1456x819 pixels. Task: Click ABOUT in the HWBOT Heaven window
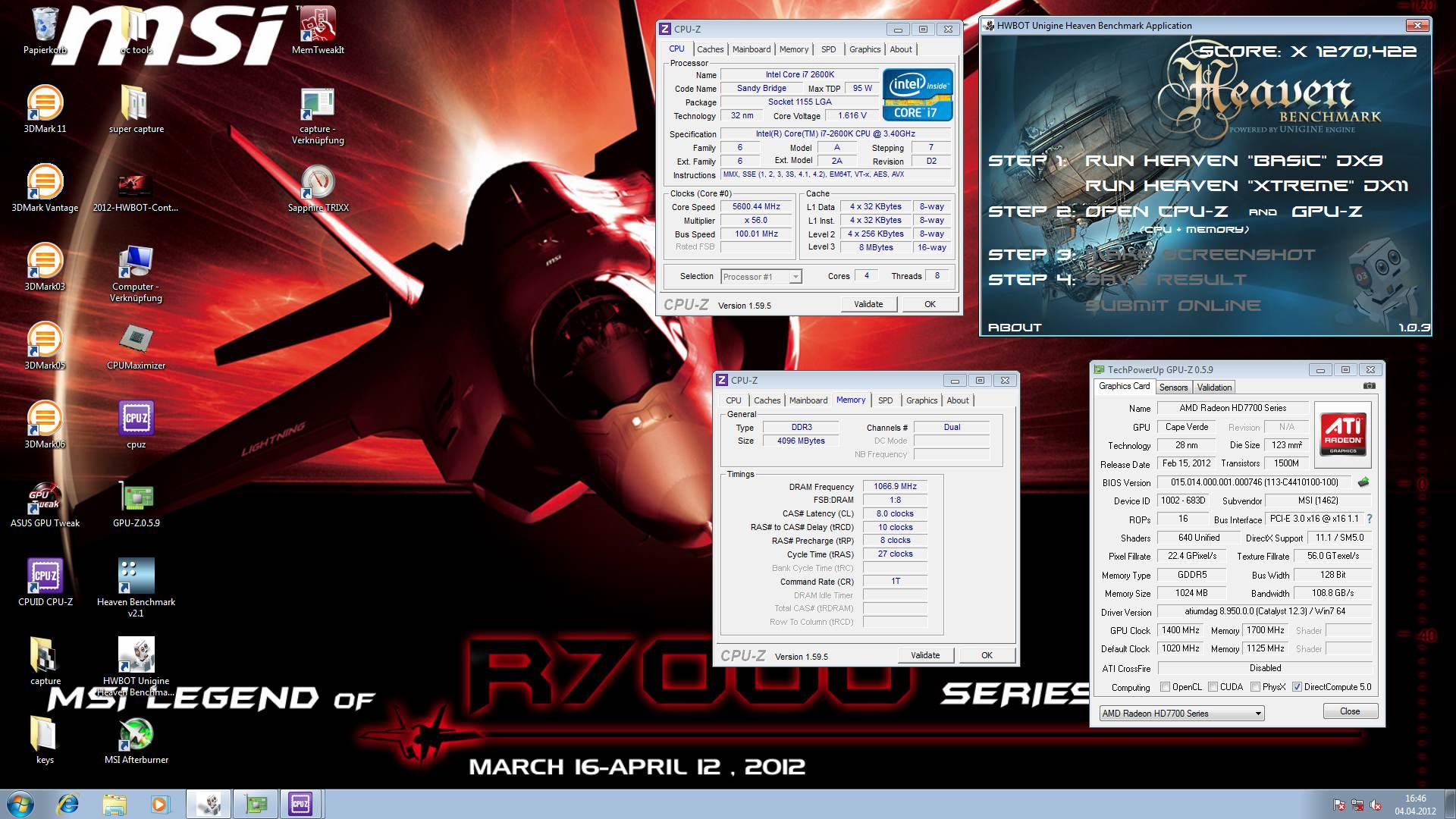(x=1015, y=328)
